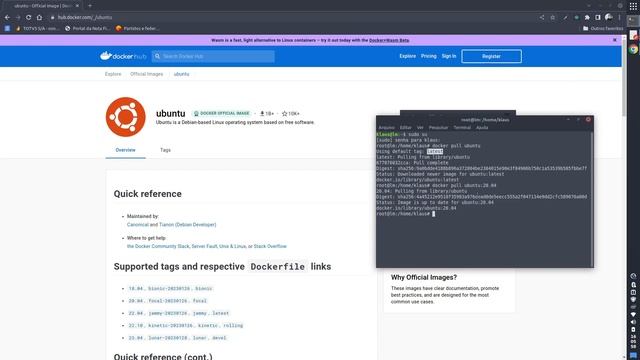
Task: Open the Chrome launcher in the side panel
Action: coord(633,49)
